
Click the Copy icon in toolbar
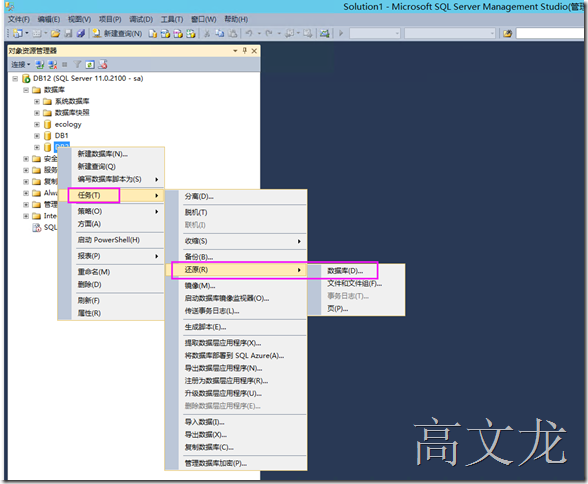click(x=220, y=33)
